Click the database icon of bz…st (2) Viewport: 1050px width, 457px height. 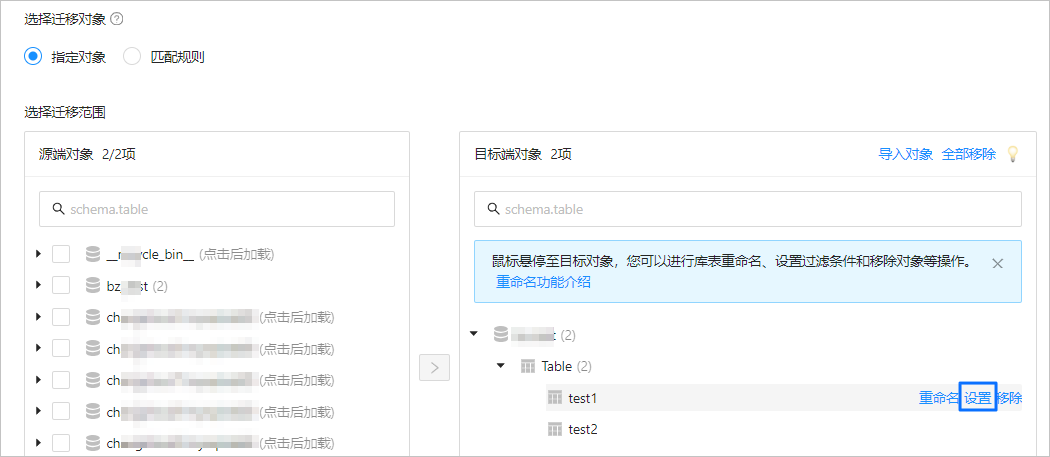pyautogui.click(x=93, y=285)
